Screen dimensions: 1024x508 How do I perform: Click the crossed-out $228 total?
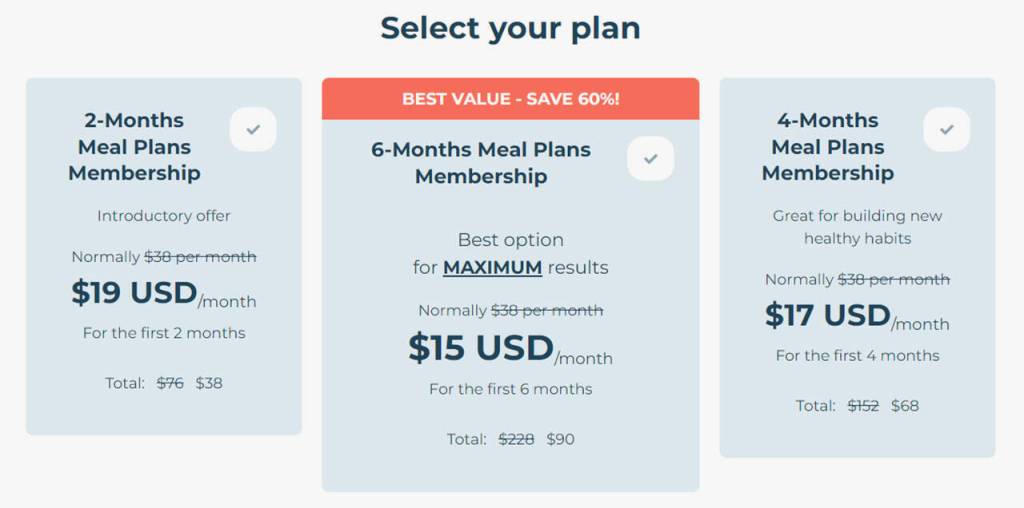click(516, 439)
